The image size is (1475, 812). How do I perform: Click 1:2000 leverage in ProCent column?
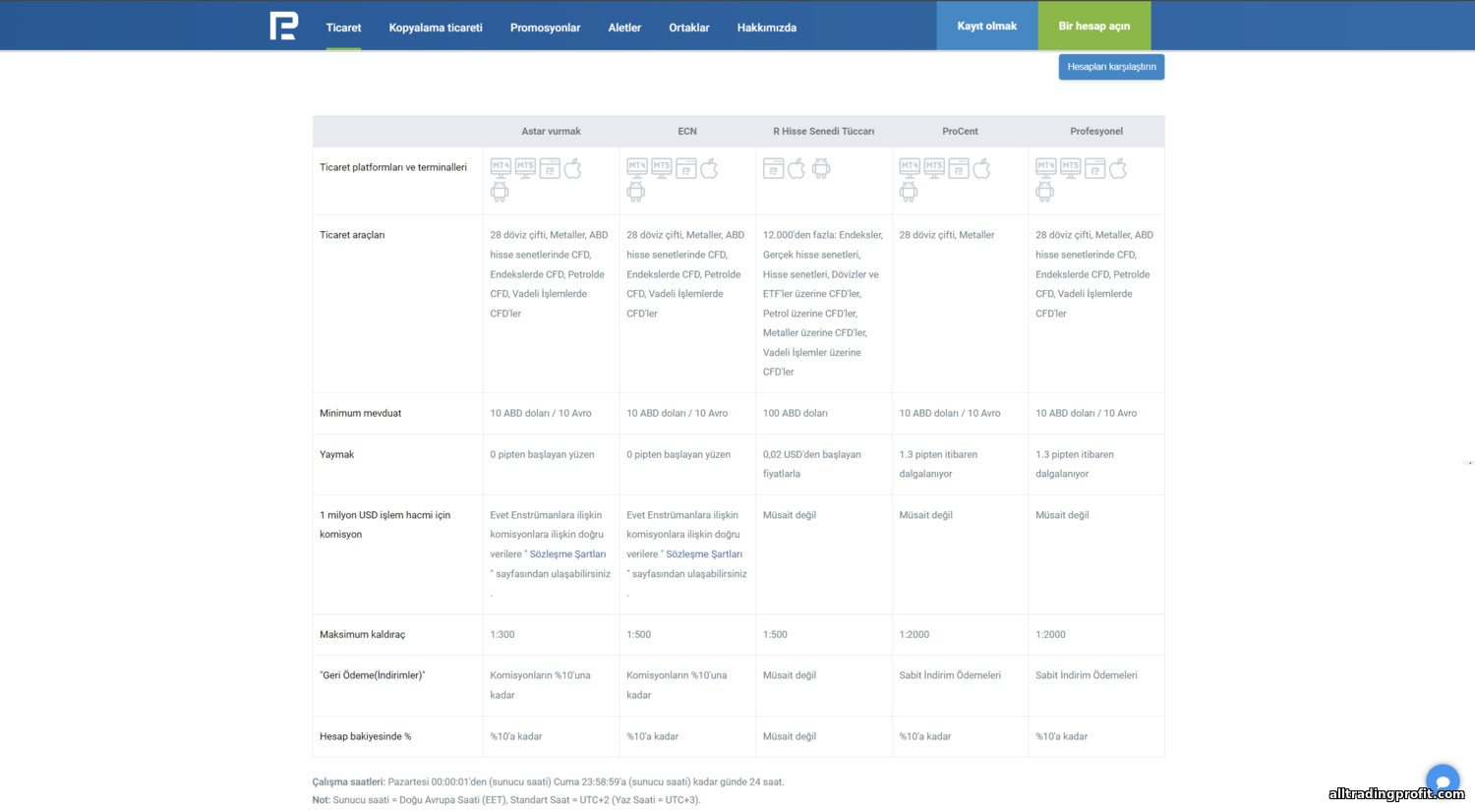(x=914, y=635)
